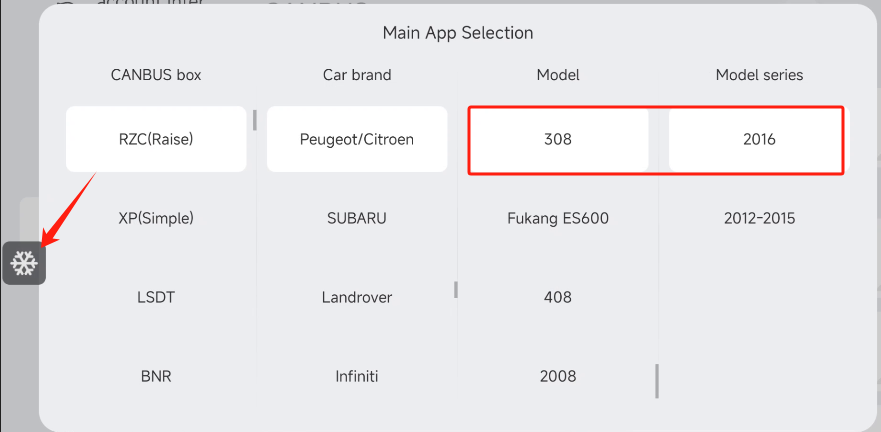
Task: Click the snowflake icon on left edge
Action: coord(24,263)
